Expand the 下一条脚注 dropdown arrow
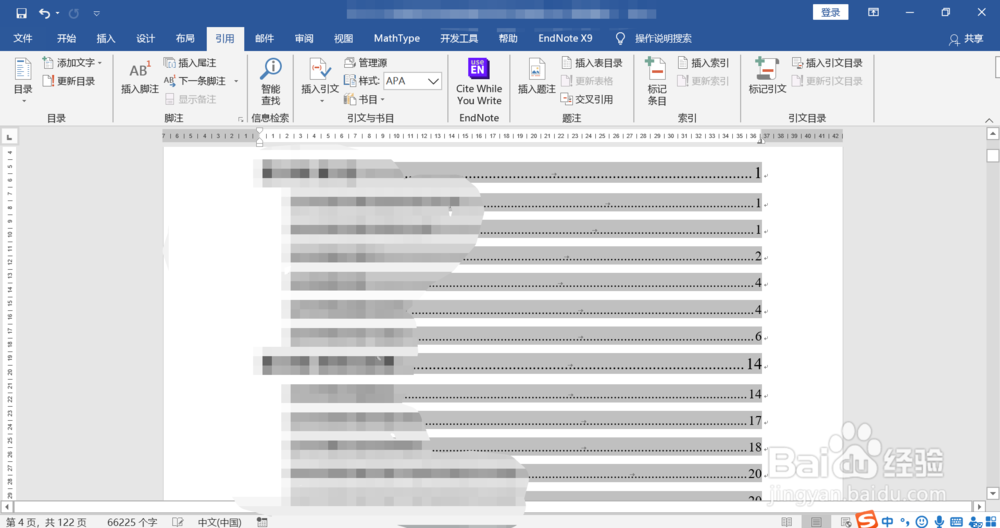The image size is (1000, 528). coord(236,81)
